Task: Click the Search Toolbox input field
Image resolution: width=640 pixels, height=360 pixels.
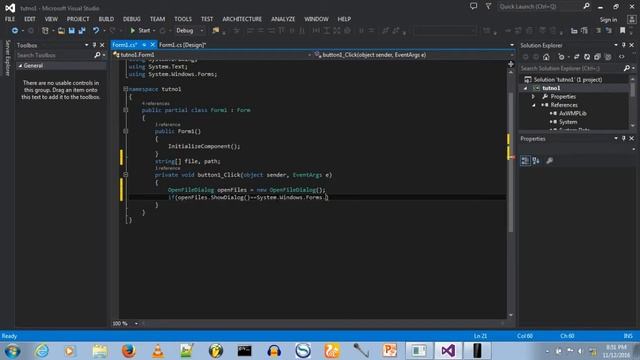Action: pos(55,55)
